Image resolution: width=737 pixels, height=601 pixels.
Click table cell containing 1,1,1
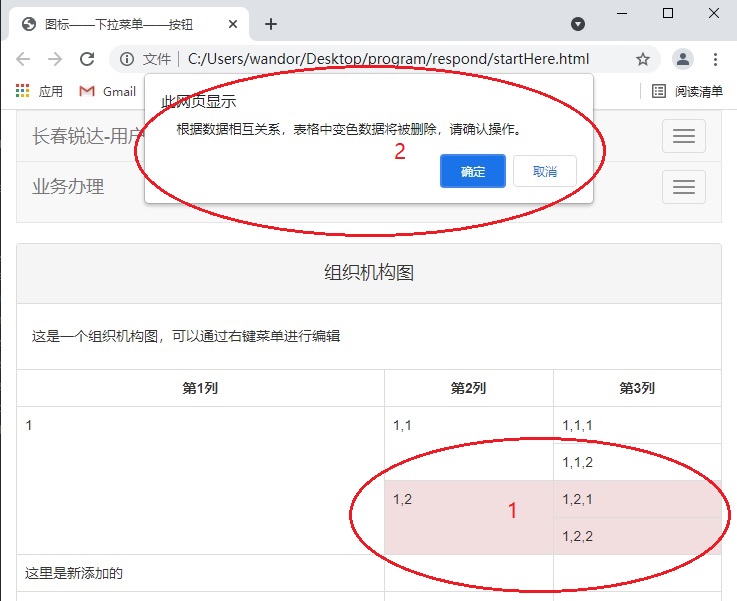click(637, 425)
